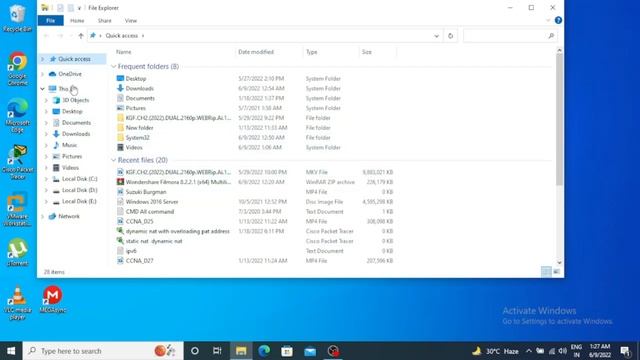Switch to the large icons view button
The height and width of the screenshot is (360, 640).
[556, 271]
